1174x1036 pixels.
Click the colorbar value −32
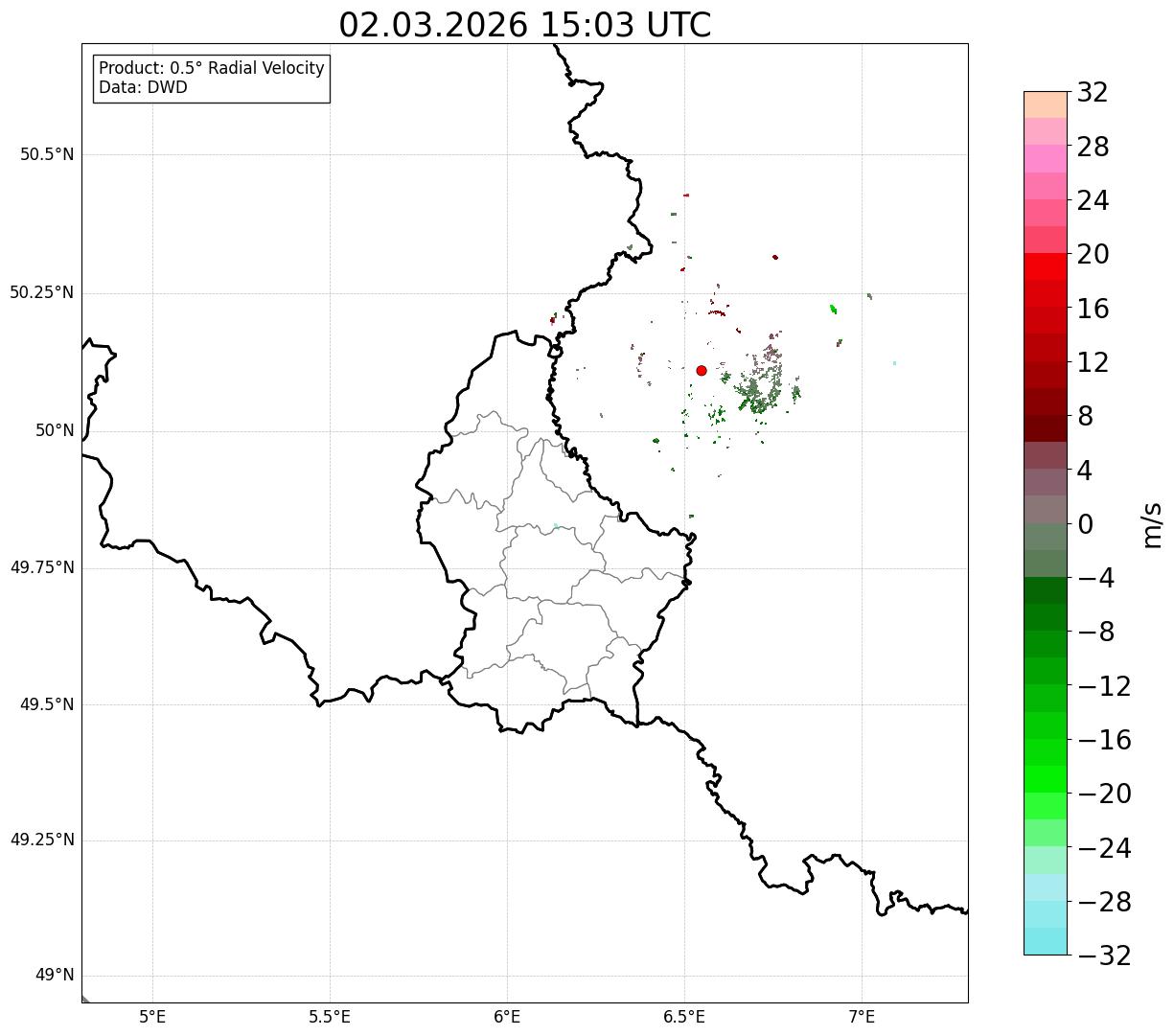click(x=1104, y=955)
